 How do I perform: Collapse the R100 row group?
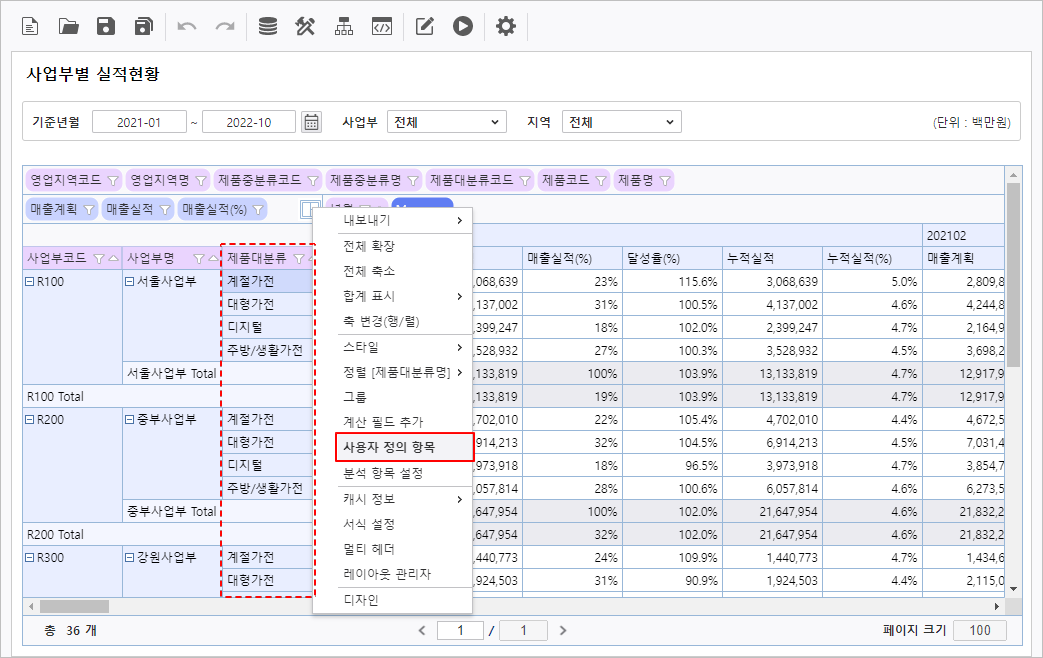(x=30, y=282)
